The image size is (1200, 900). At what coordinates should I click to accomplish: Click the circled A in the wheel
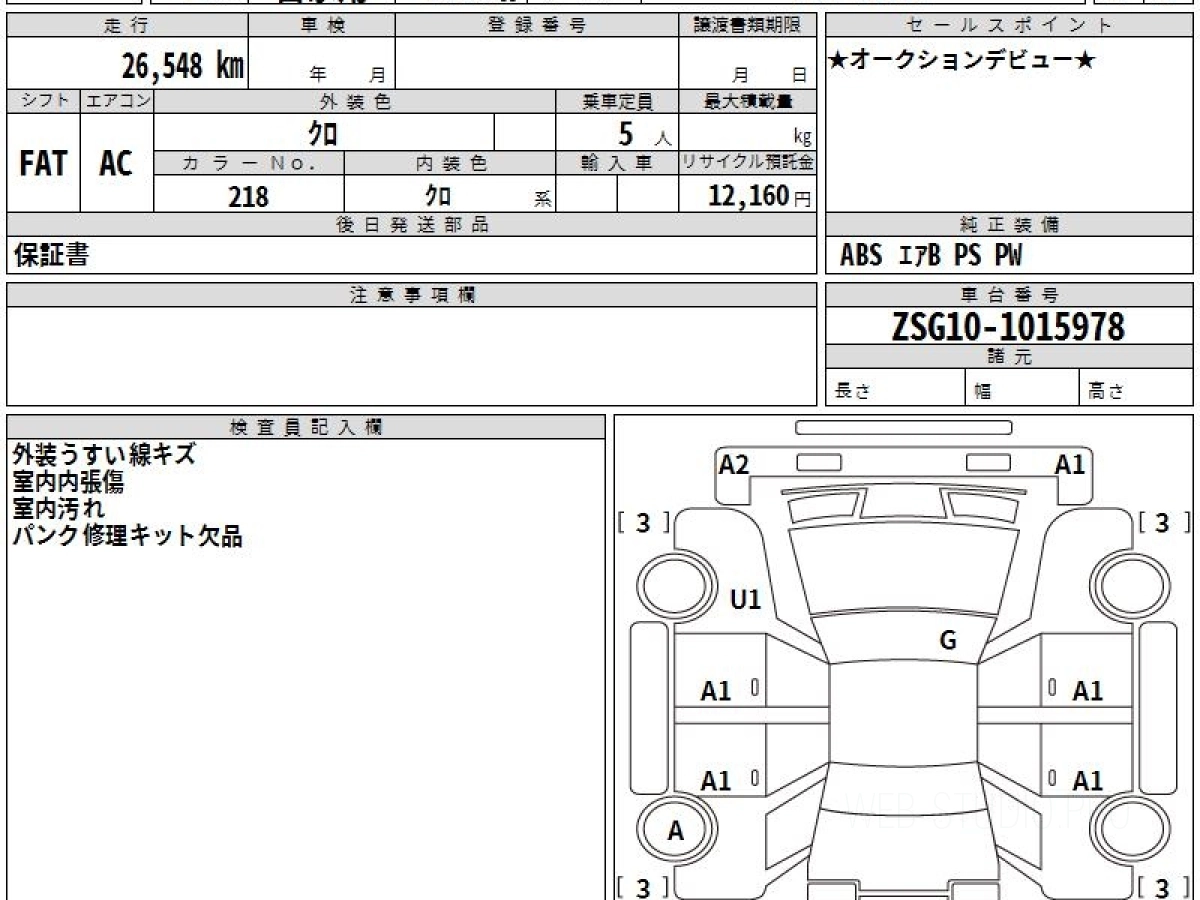coord(676,830)
